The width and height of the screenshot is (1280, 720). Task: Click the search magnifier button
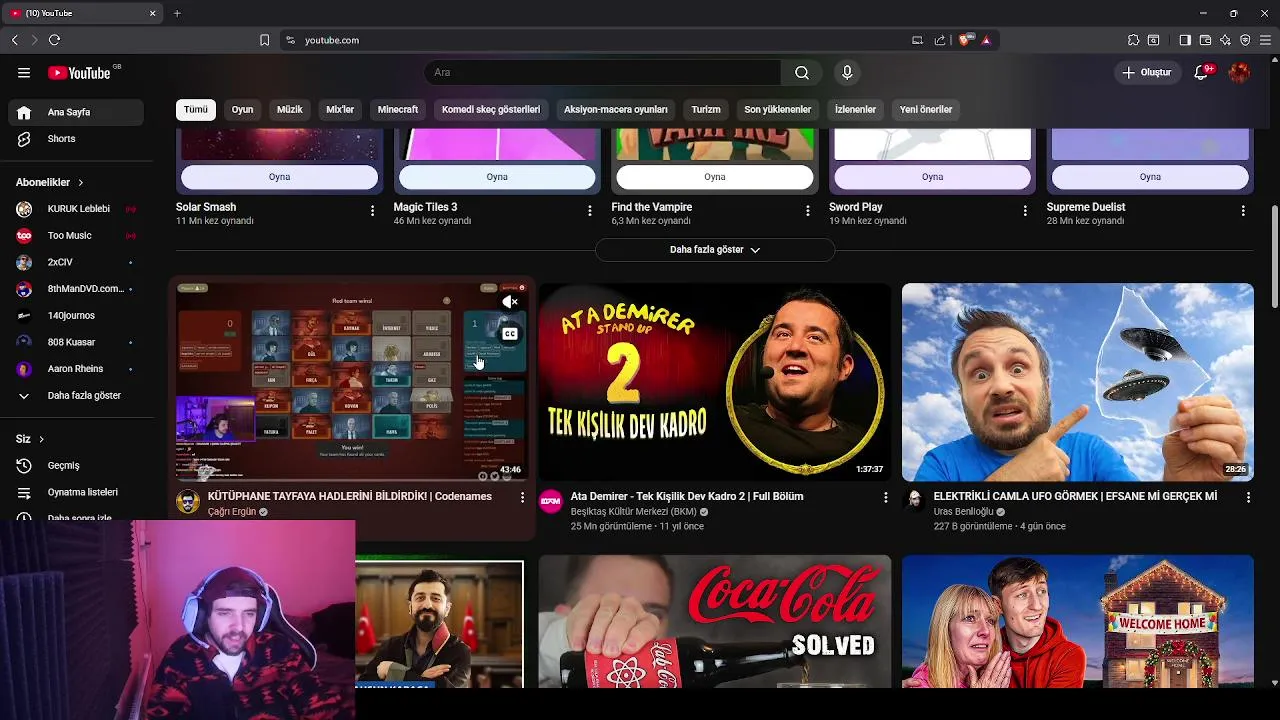[x=802, y=73]
